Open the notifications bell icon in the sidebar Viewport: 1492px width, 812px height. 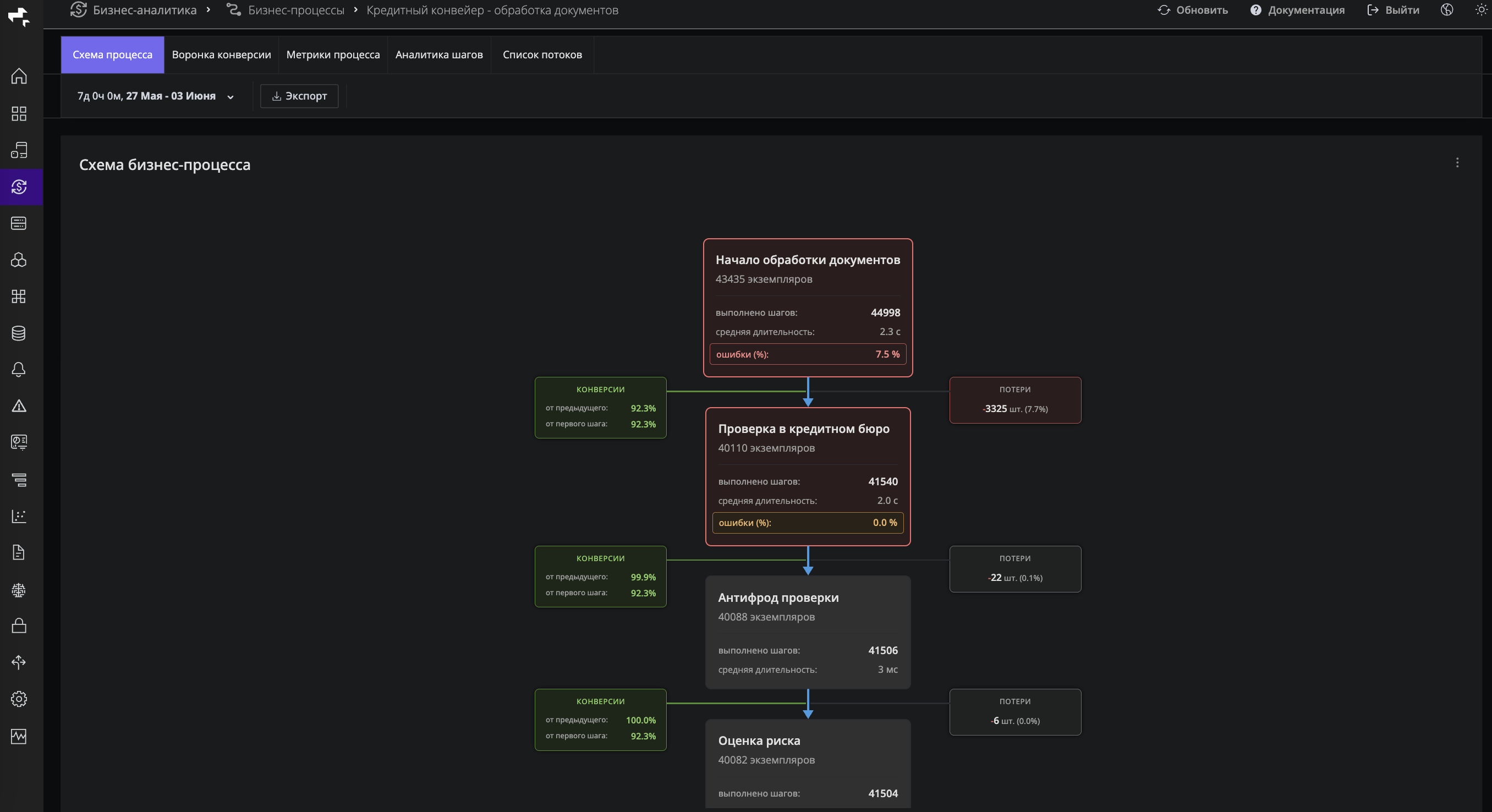[19, 370]
